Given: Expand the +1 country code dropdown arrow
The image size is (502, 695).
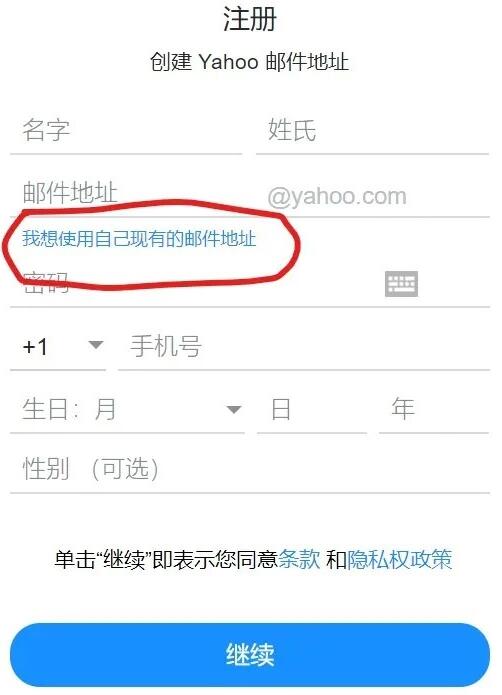Looking at the screenshot, I should point(96,344).
